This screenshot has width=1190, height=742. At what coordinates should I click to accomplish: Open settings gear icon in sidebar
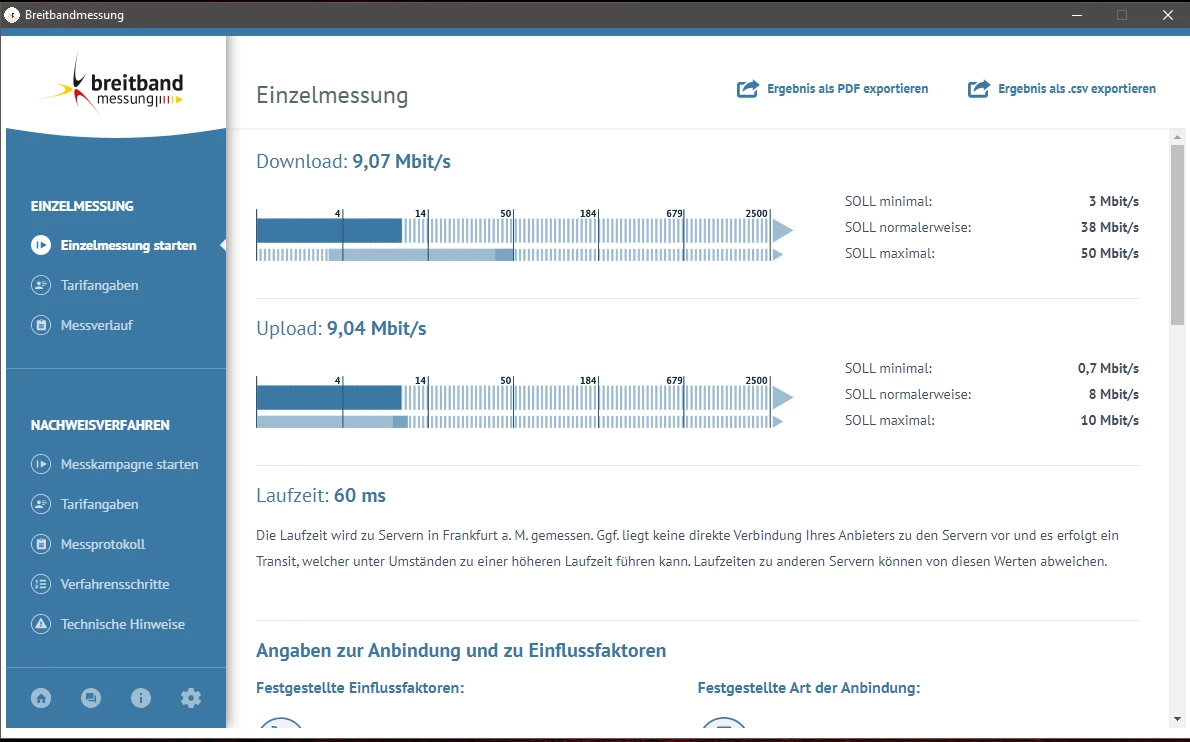(191, 698)
